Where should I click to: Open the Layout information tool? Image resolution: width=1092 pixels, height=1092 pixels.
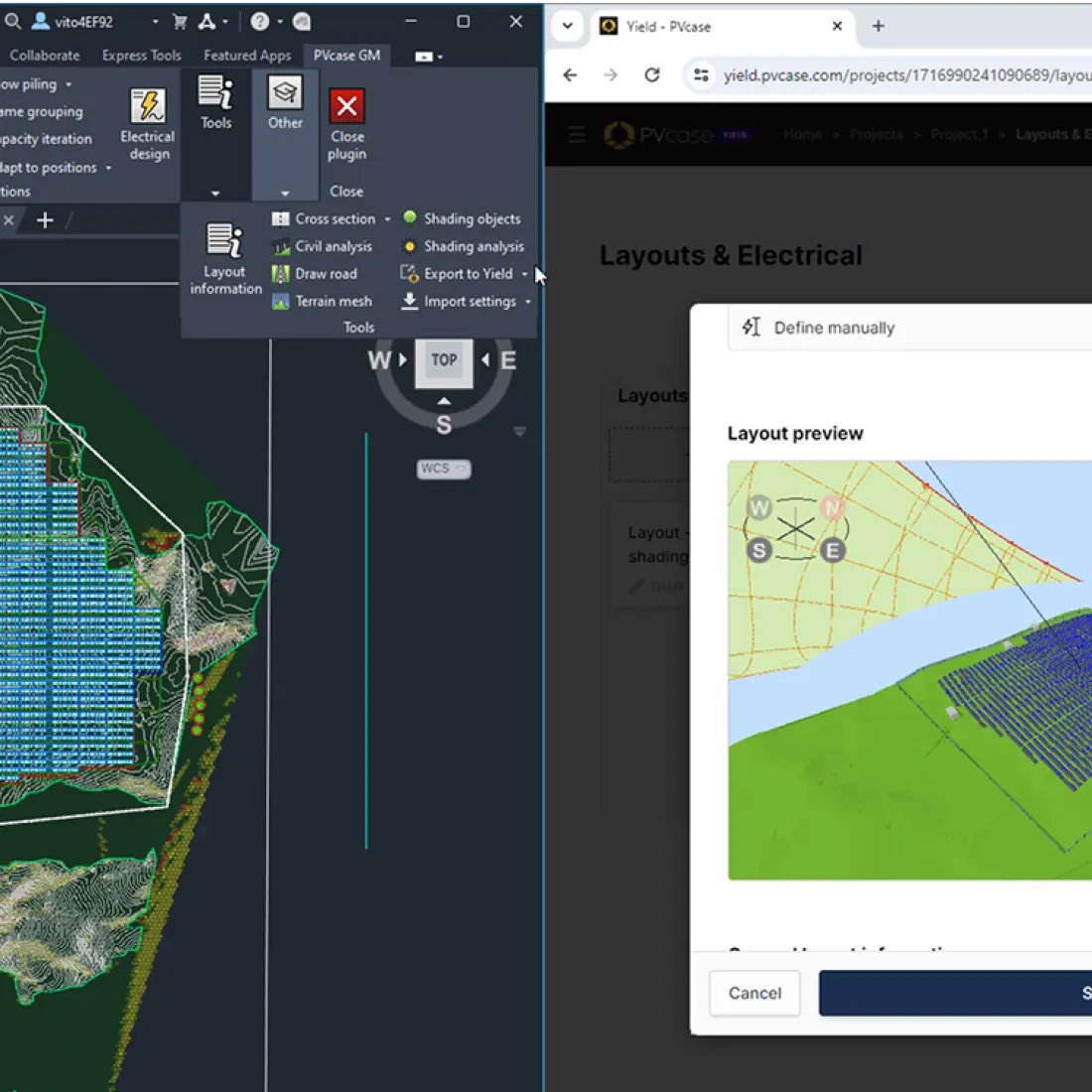tap(225, 259)
